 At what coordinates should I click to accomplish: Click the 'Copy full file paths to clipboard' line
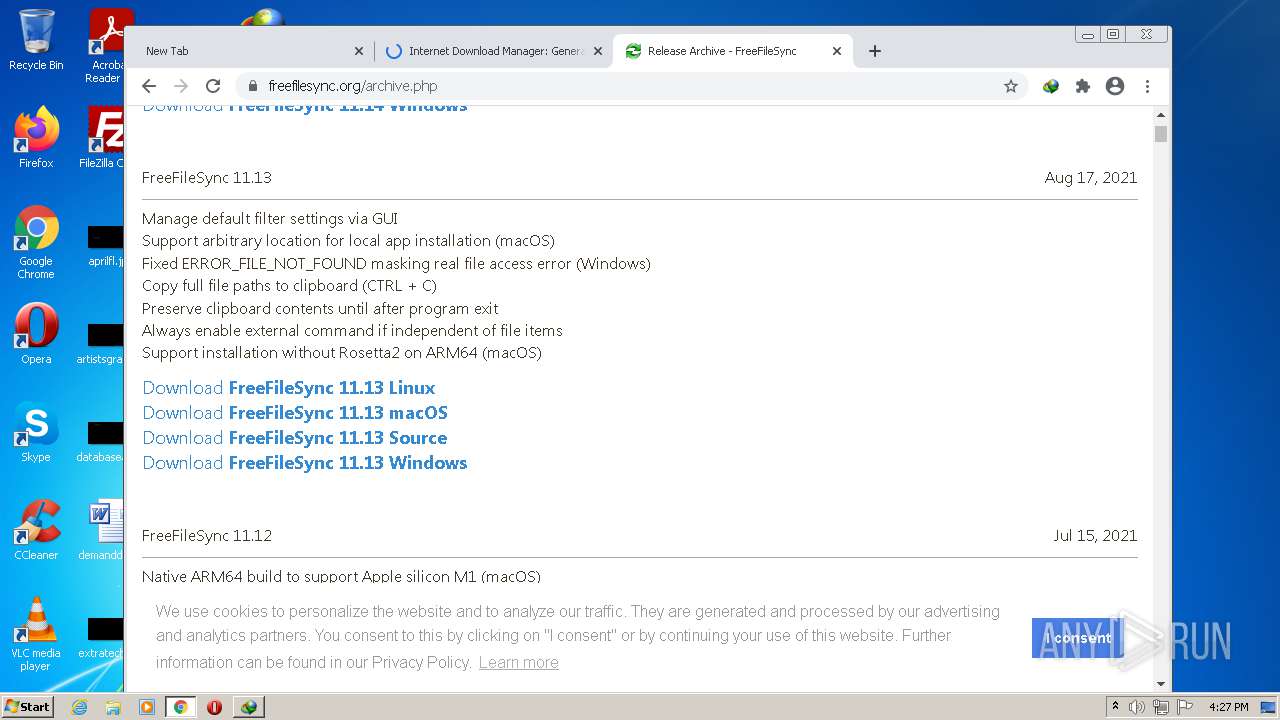click(x=289, y=286)
